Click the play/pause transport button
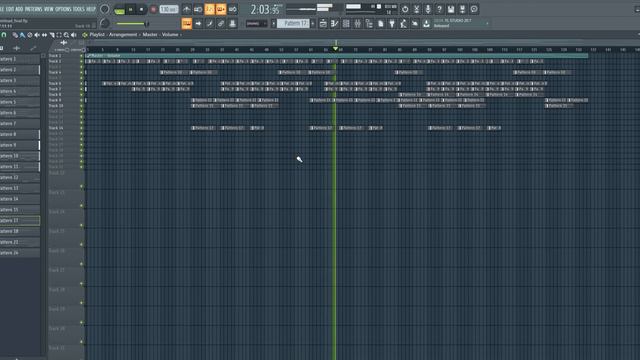This screenshot has width=640, height=360. tap(131, 9)
